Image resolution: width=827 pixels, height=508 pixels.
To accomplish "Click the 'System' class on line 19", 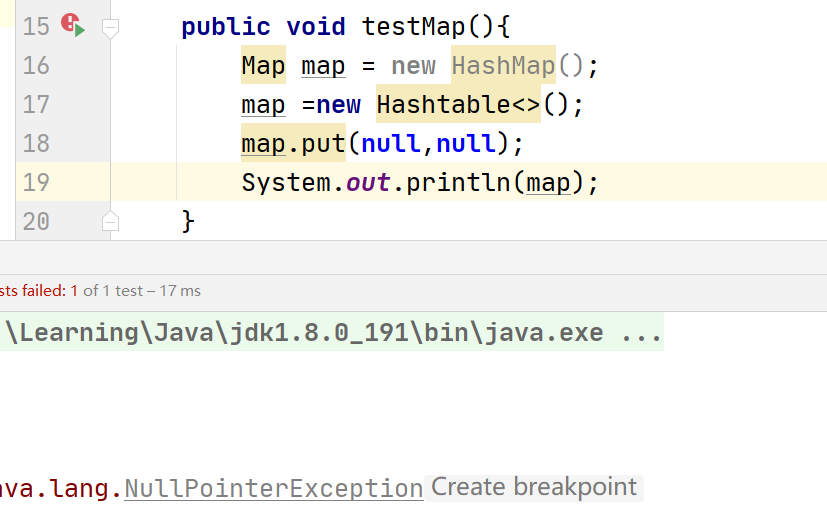I will pyautogui.click(x=286, y=183).
